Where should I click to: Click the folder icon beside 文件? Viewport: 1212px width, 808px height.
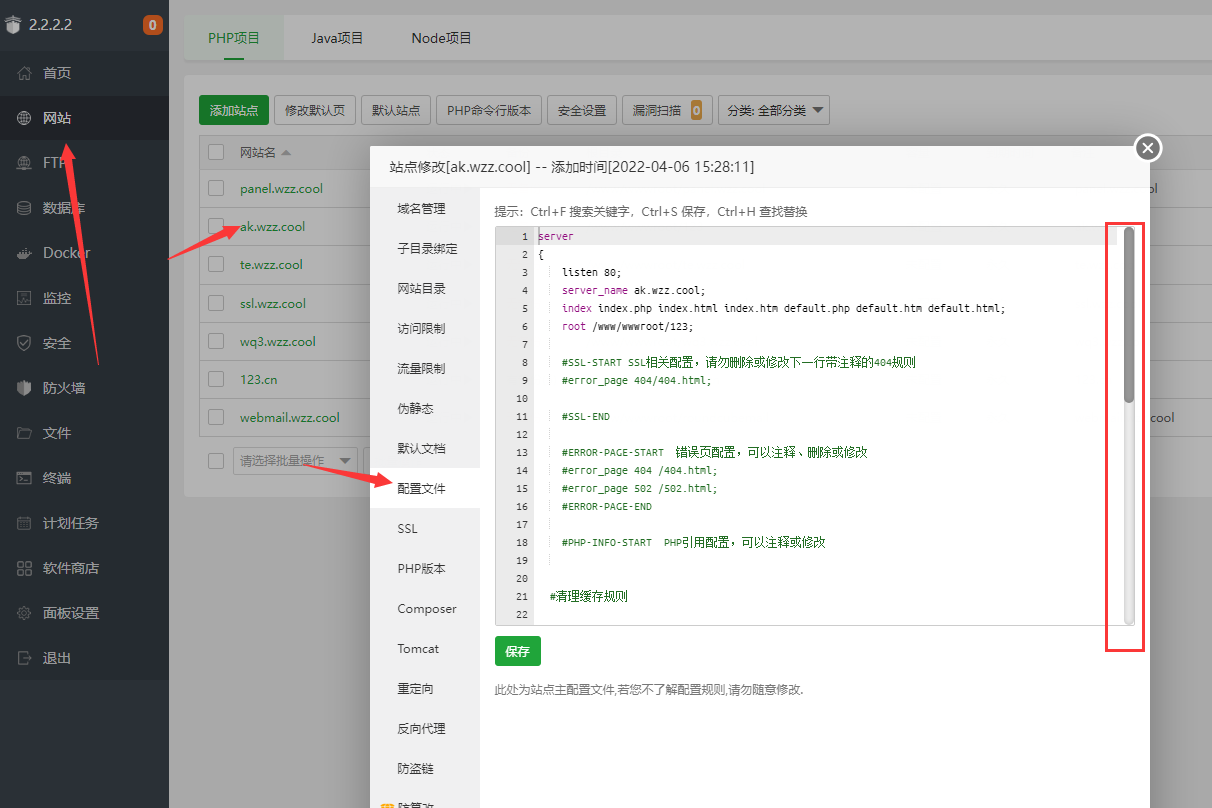point(25,433)
